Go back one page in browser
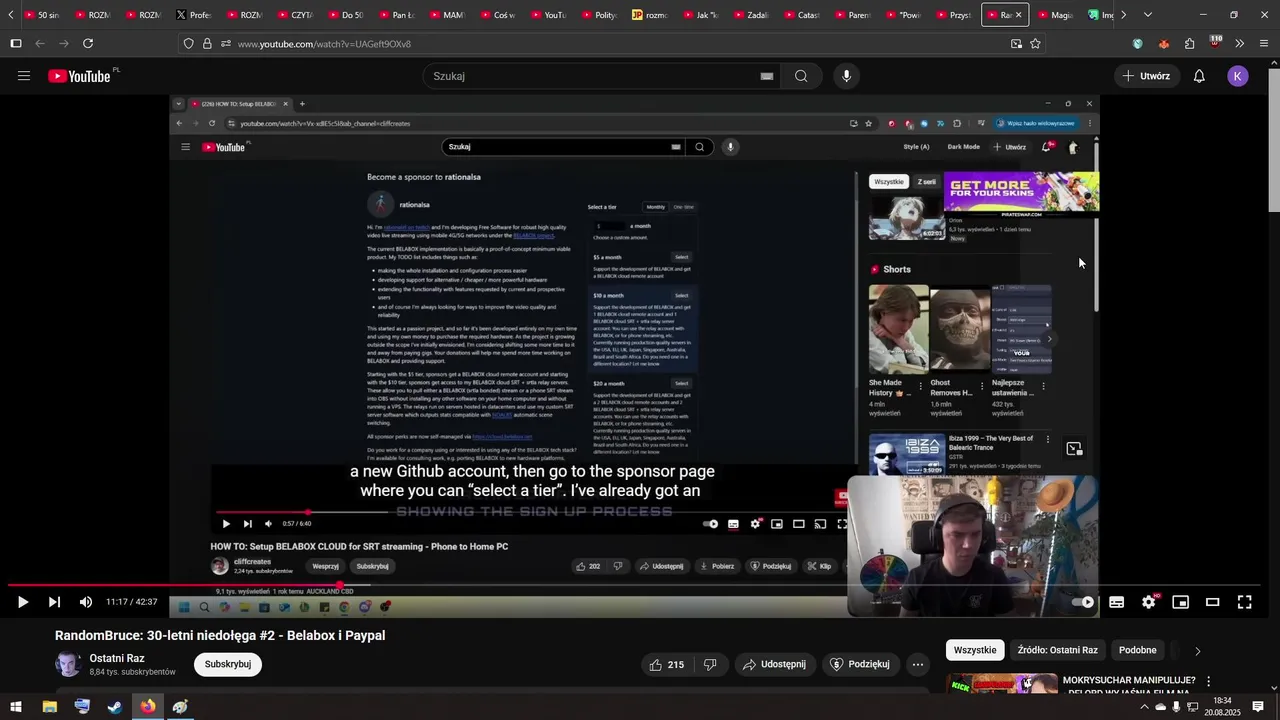The height and width of the screenshot is (720, 1280). coord(40,44)
